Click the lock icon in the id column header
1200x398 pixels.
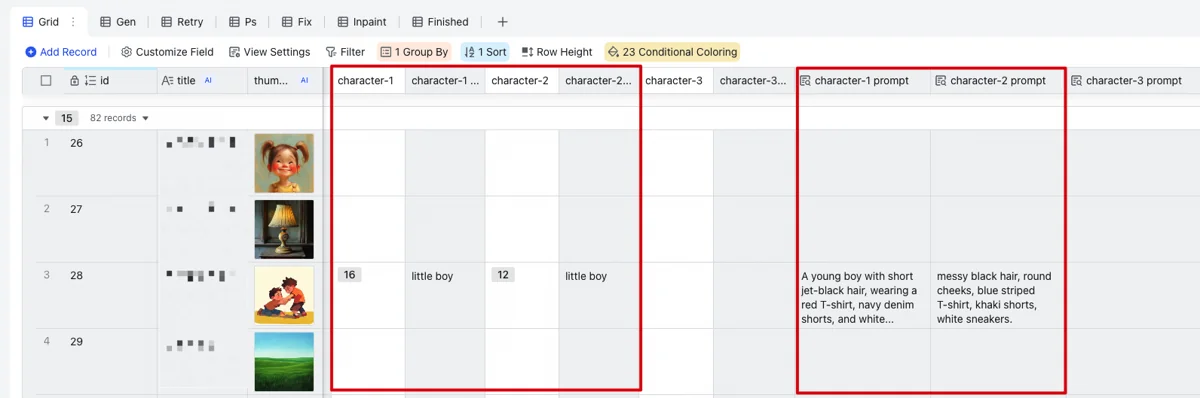(74, 80)
